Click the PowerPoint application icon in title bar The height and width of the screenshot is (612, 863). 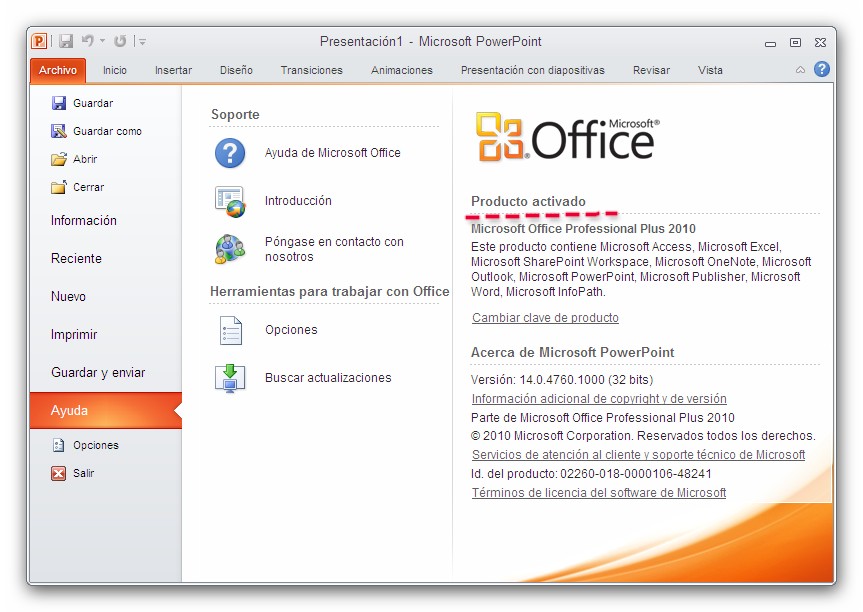point(39,41)
